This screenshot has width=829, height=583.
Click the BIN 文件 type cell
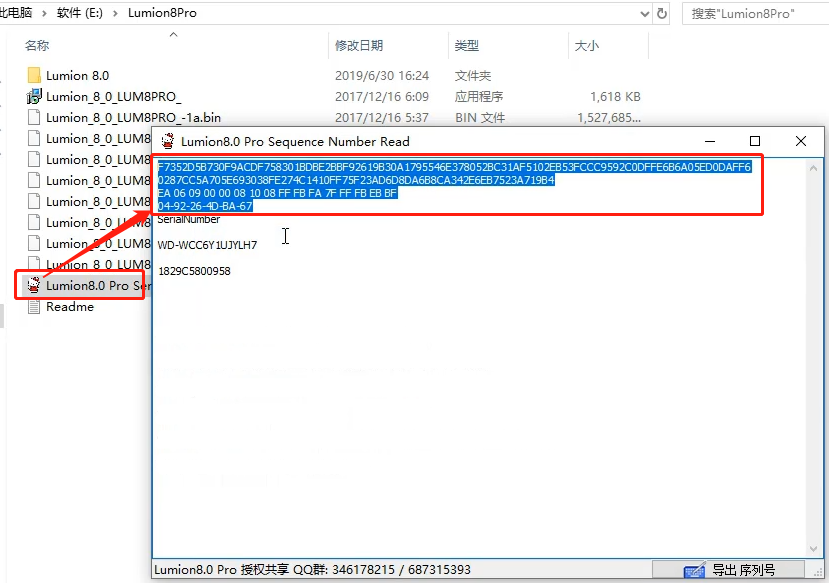coord(480,117)
